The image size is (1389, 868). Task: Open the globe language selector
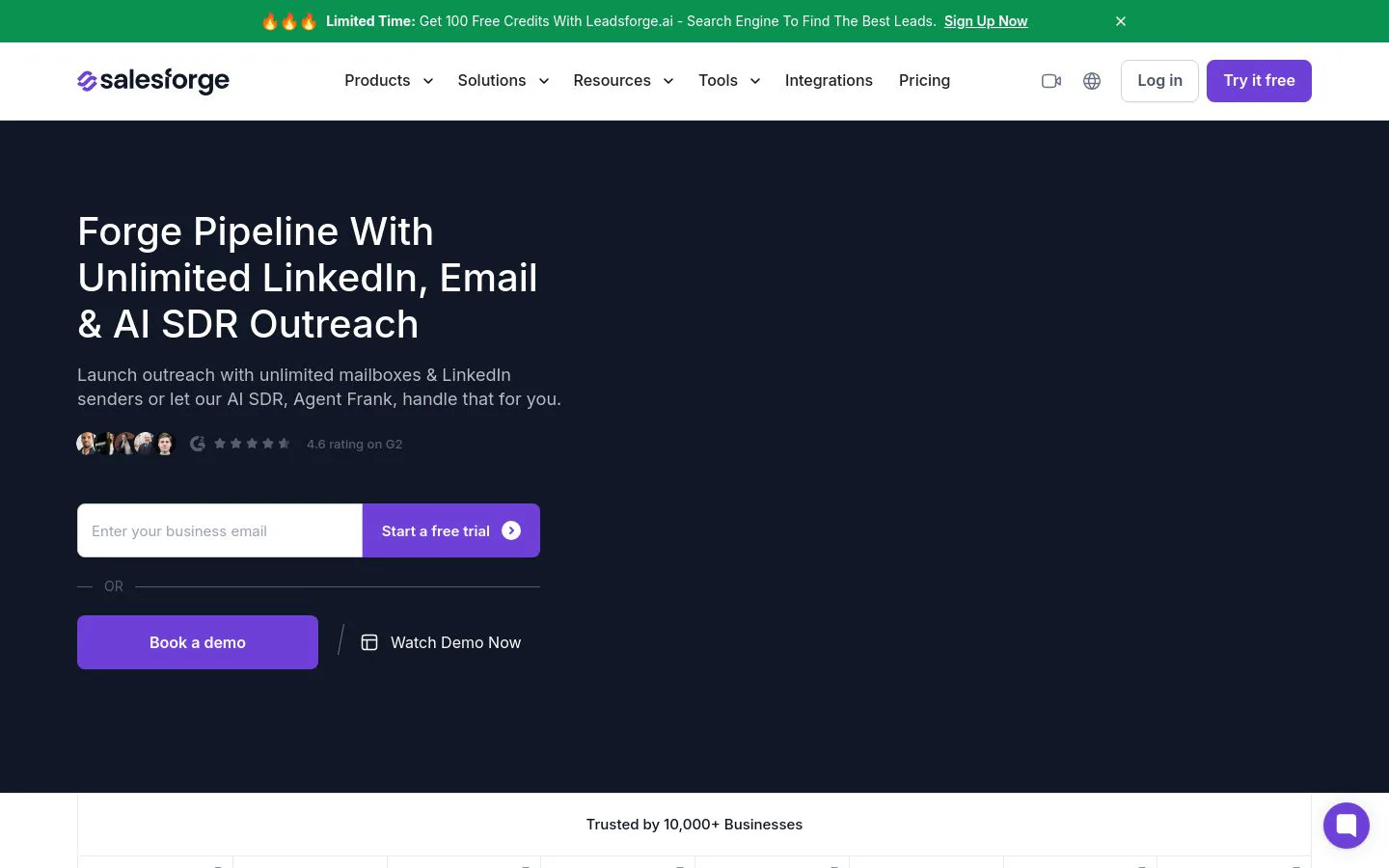coord(1092,81)
